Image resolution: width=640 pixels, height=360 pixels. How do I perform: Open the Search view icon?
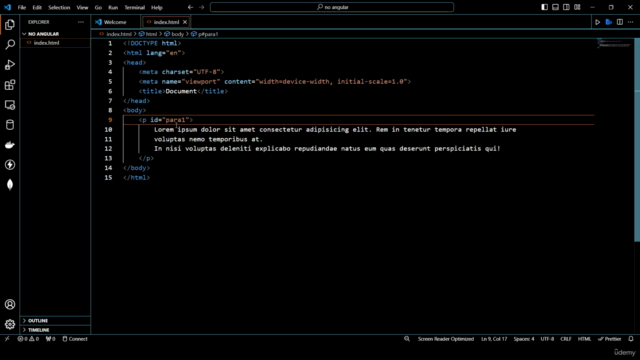point(10,44)
